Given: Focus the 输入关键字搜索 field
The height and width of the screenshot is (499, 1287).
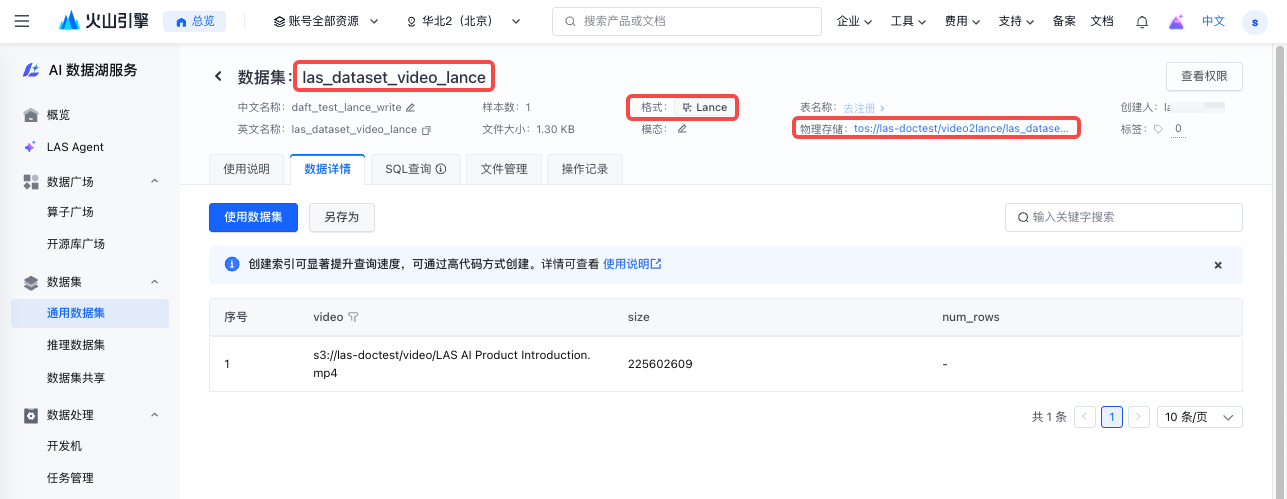Looking at the screenshot, I should (x=1124, y=217).
